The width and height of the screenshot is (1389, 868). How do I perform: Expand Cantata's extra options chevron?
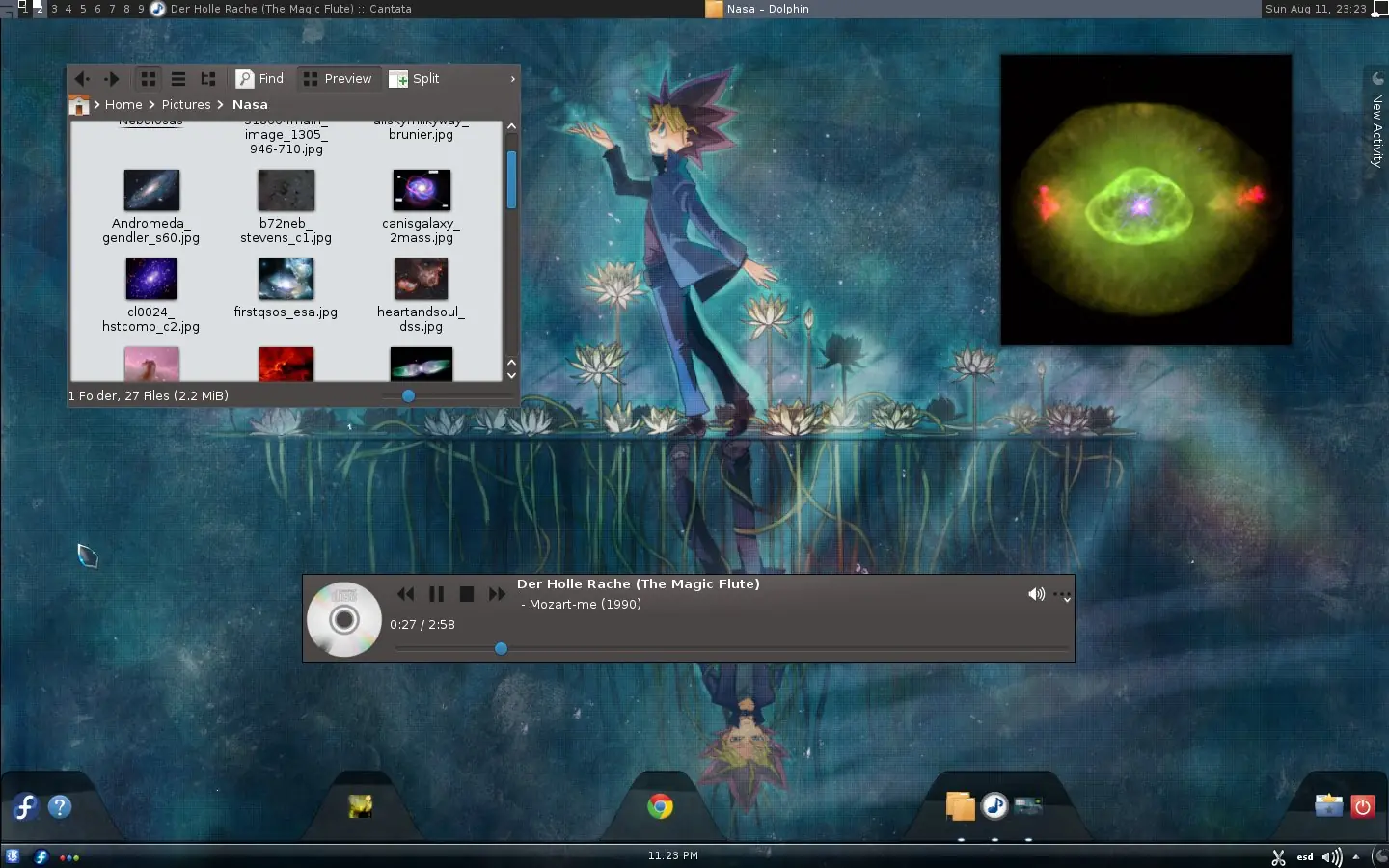point(1063,596)
